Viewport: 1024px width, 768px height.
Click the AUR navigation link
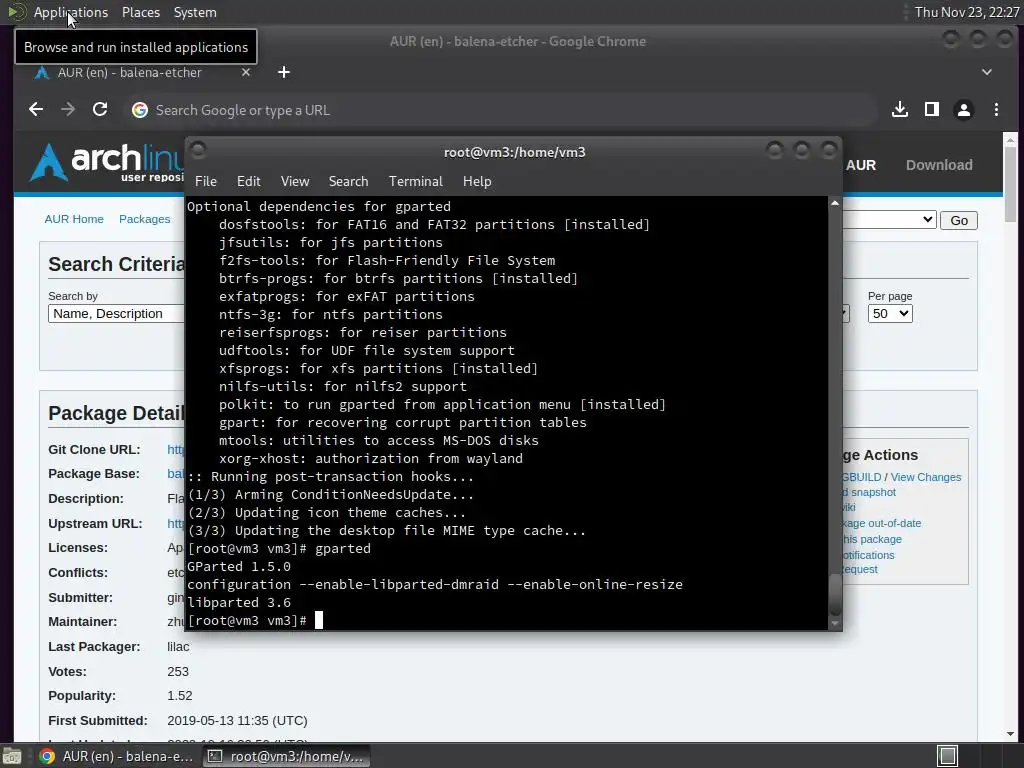coord(861,165)
